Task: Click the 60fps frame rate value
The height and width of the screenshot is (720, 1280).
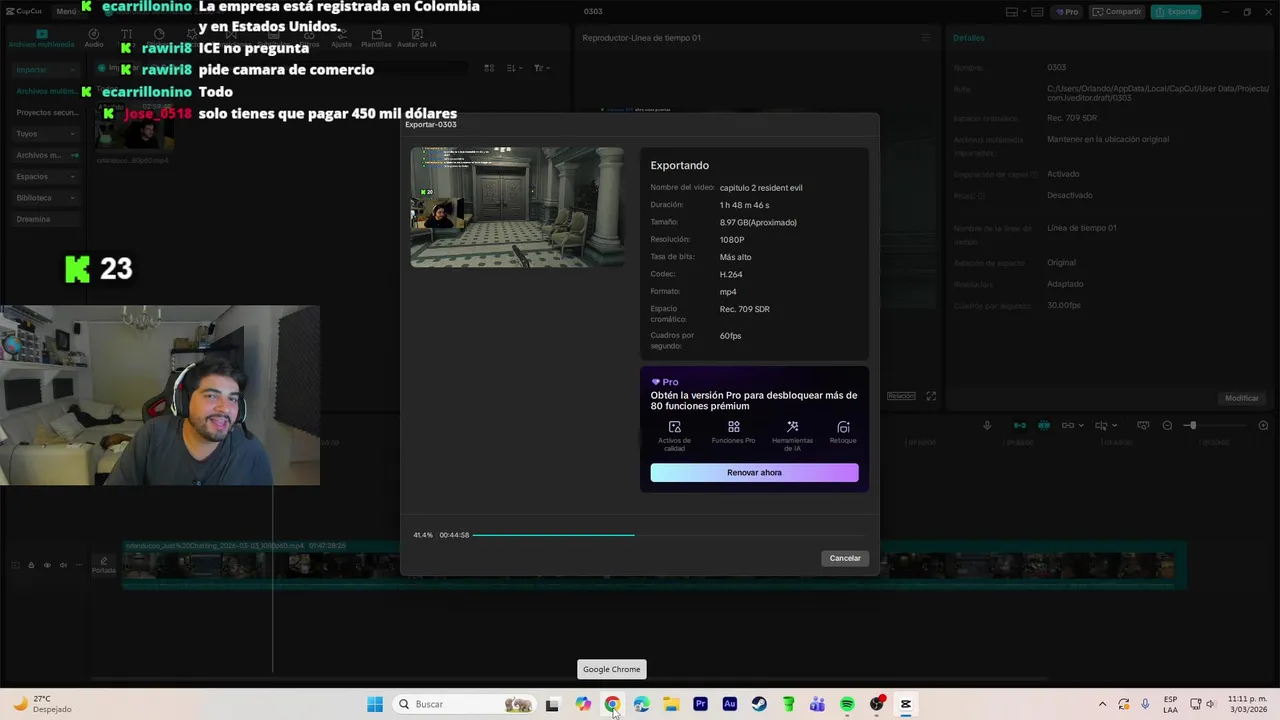Action: click(730, 336)
